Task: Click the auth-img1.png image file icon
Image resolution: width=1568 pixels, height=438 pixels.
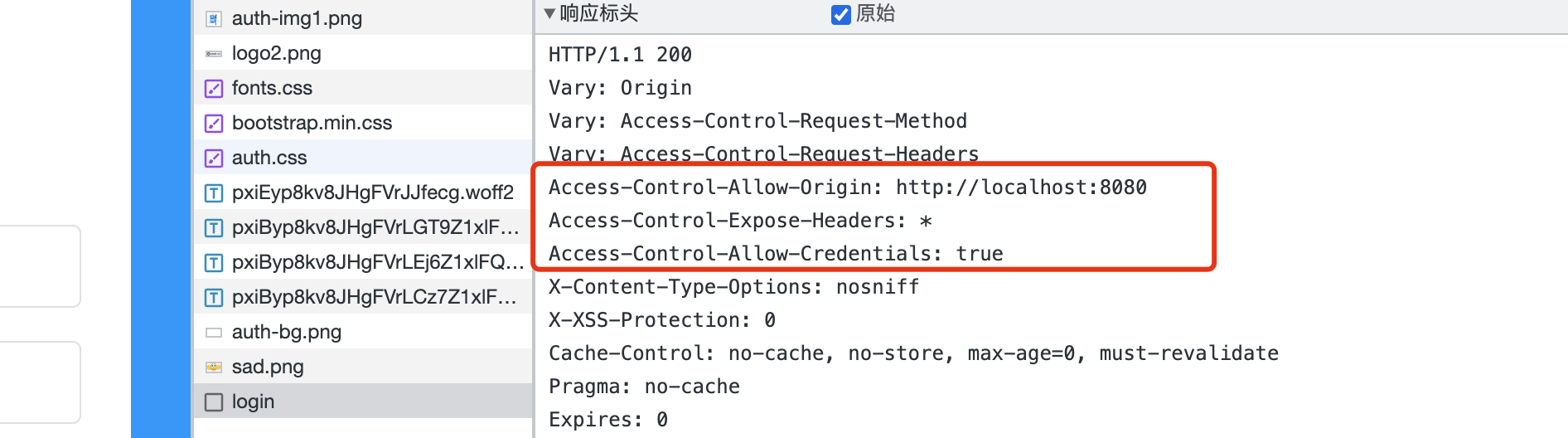Action: tap(214, 18)
